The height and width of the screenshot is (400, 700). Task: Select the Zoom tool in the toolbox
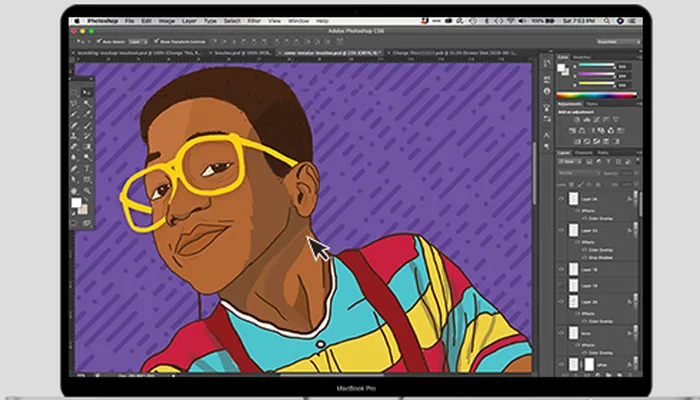87,191
